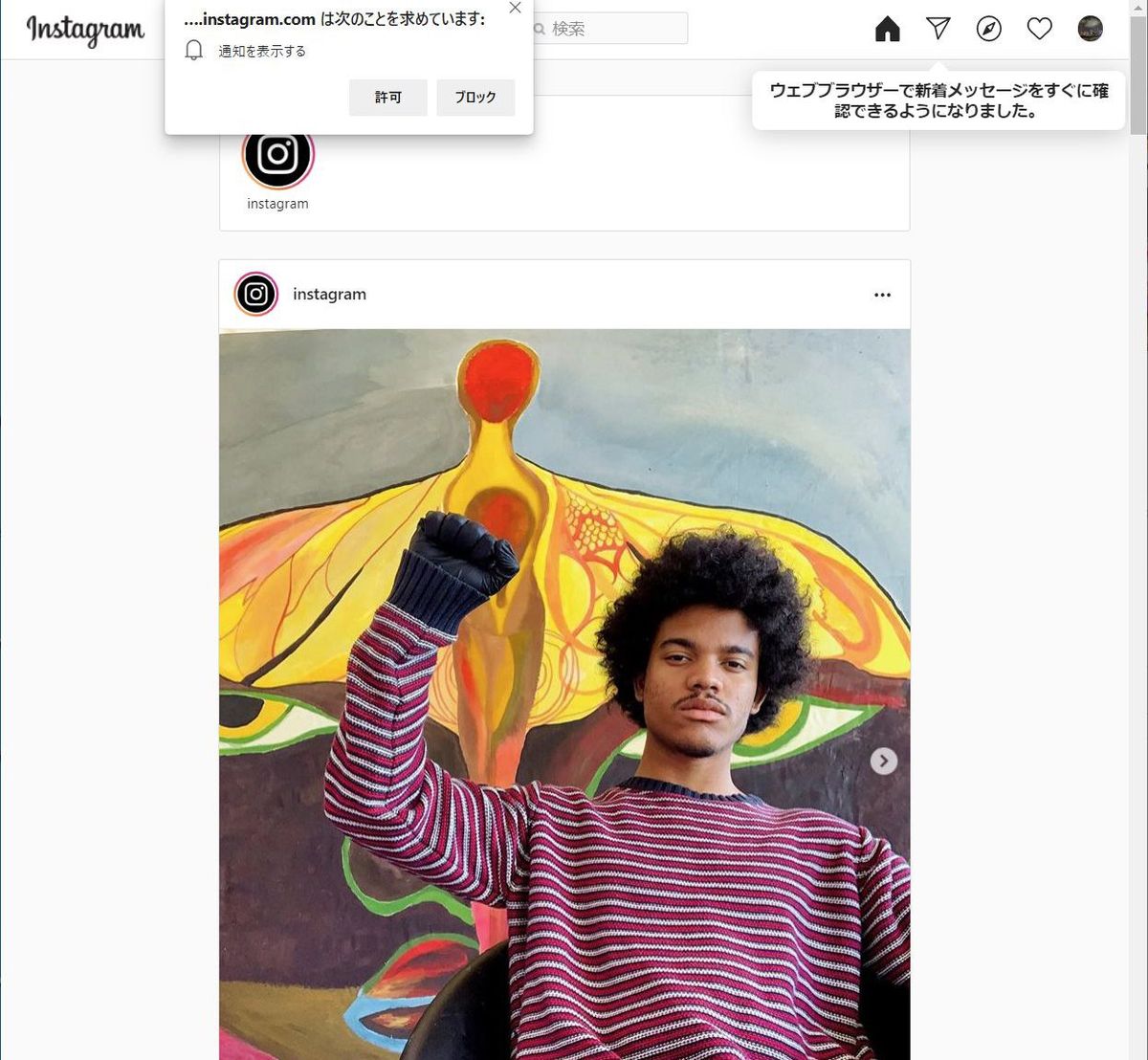Close the notification permission prompt
Screen dimensions: 1148x1060
click(515, 9)
